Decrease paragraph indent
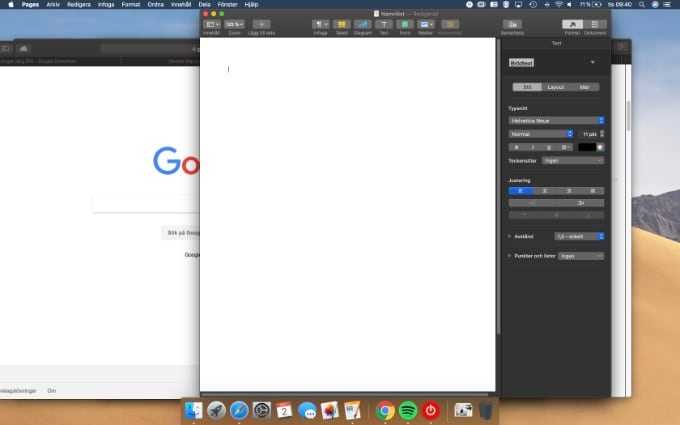680x425 pixels. [533, 203]
